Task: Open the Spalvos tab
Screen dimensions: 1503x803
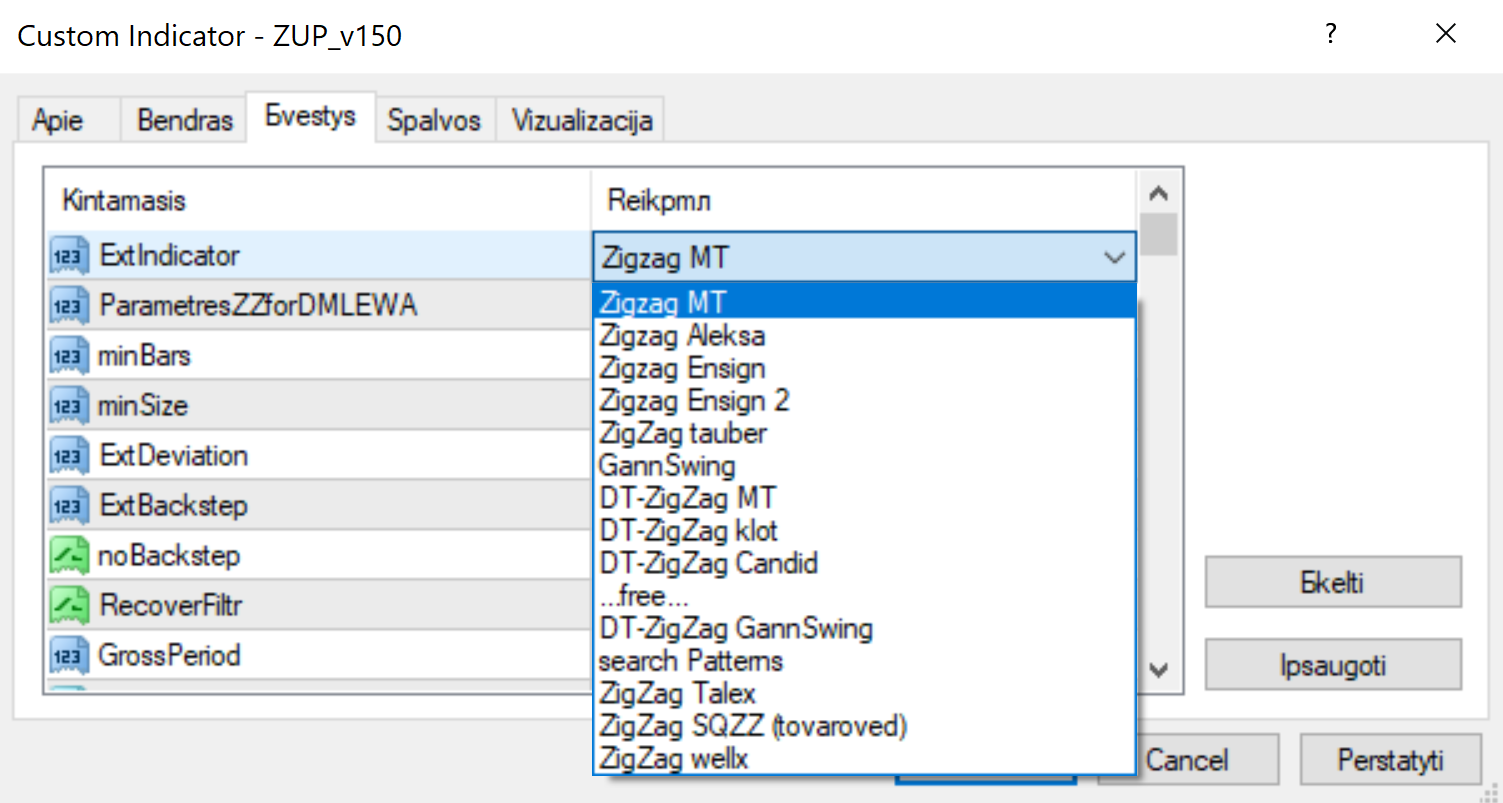Action: (434, 121)
